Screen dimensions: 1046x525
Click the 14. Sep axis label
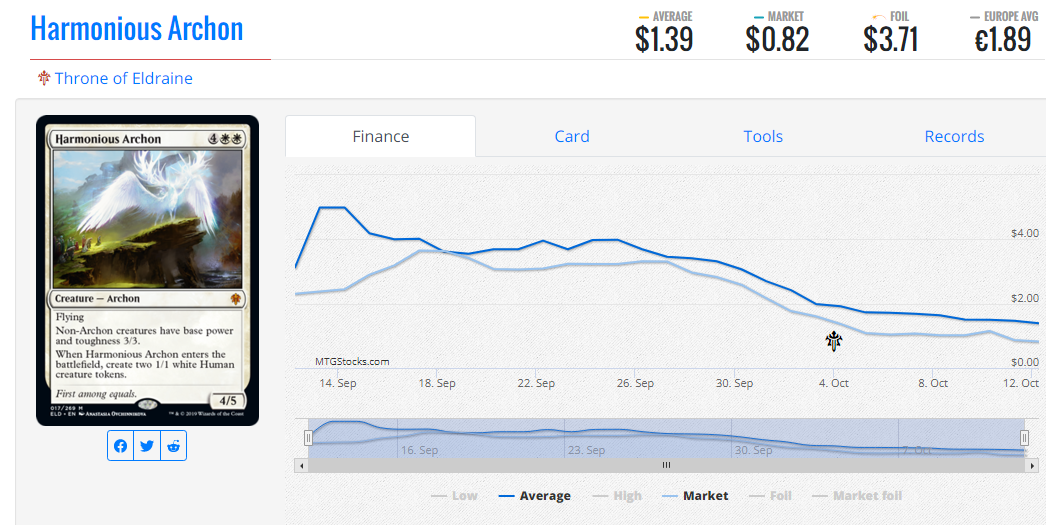pos(338,383)
